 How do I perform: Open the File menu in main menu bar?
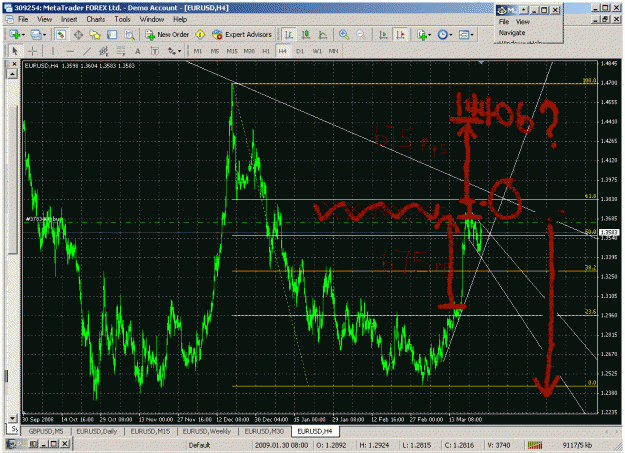point(23,19)
